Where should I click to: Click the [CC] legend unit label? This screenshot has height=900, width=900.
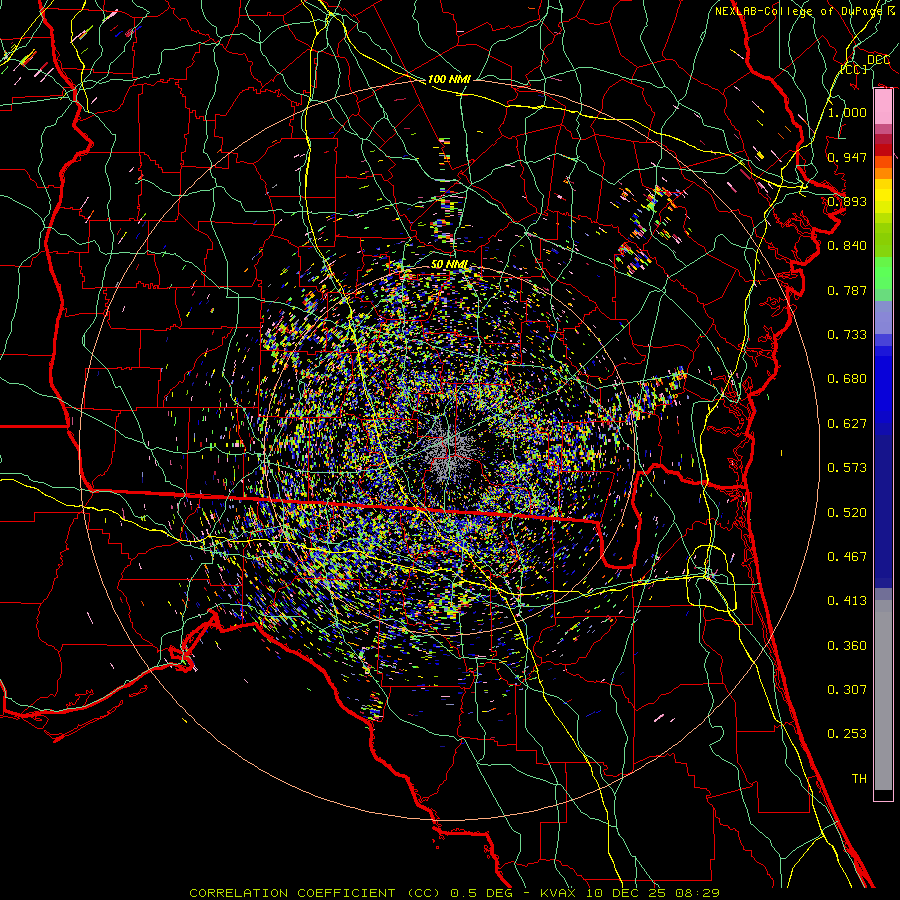tap(854, 69)
